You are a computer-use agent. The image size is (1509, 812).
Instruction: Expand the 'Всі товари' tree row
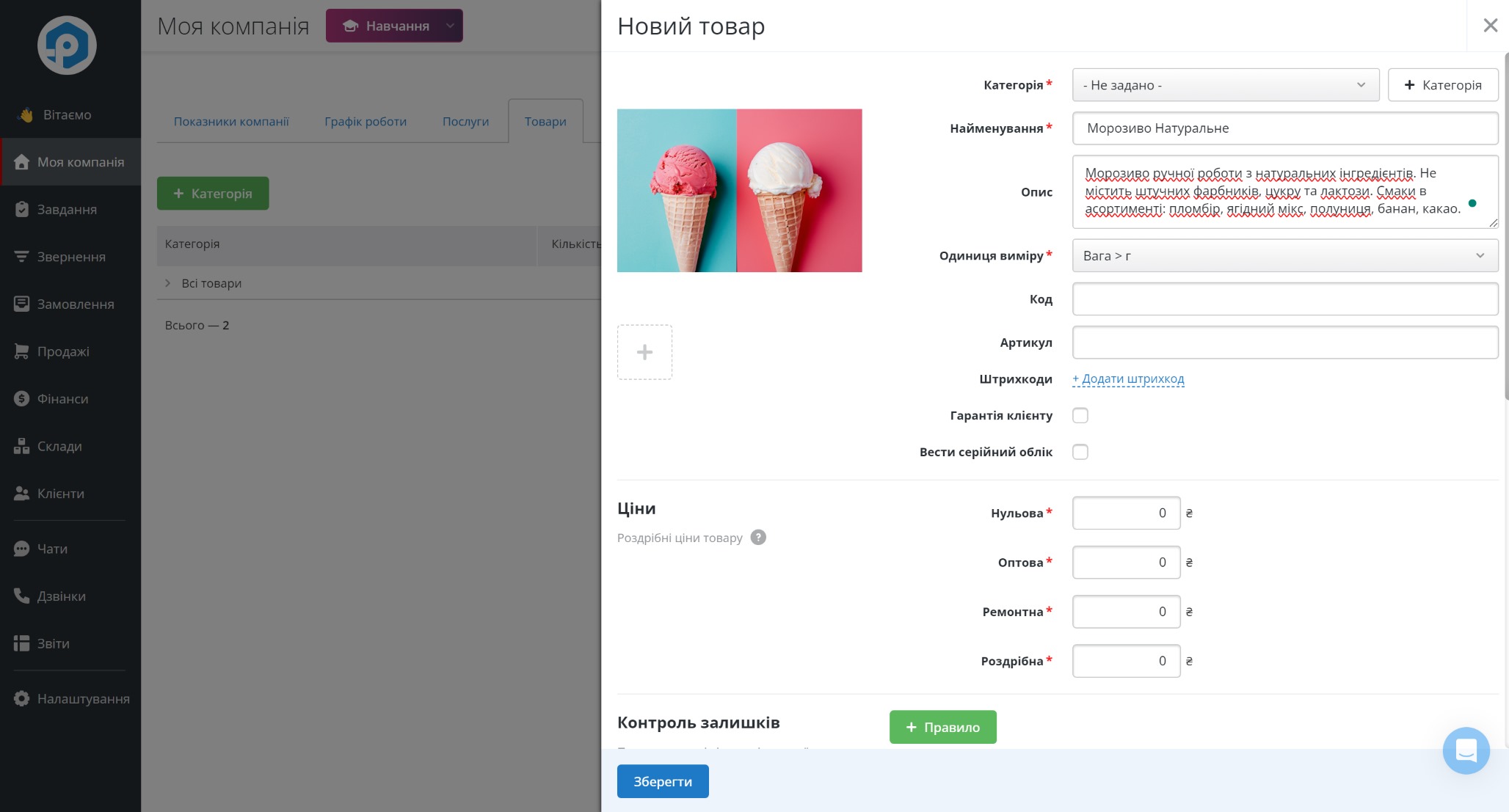point(168,283)
